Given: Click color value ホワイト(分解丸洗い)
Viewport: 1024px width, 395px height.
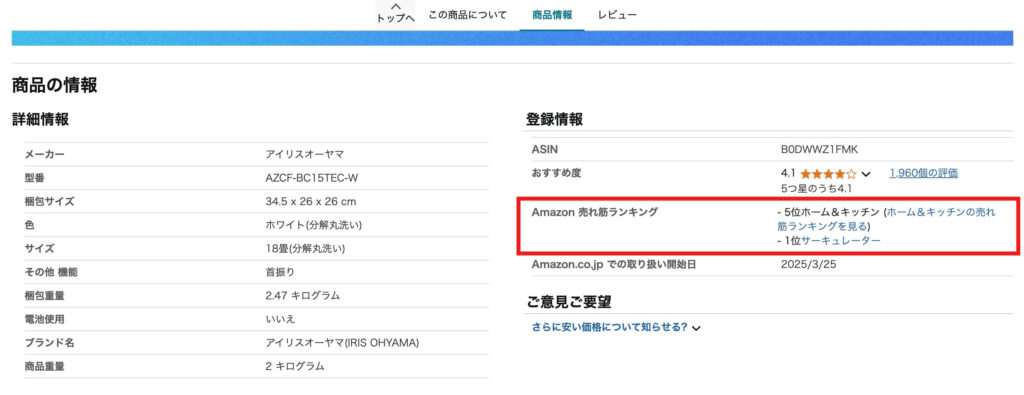Looking at the screenshot, I should click(314, 225).
